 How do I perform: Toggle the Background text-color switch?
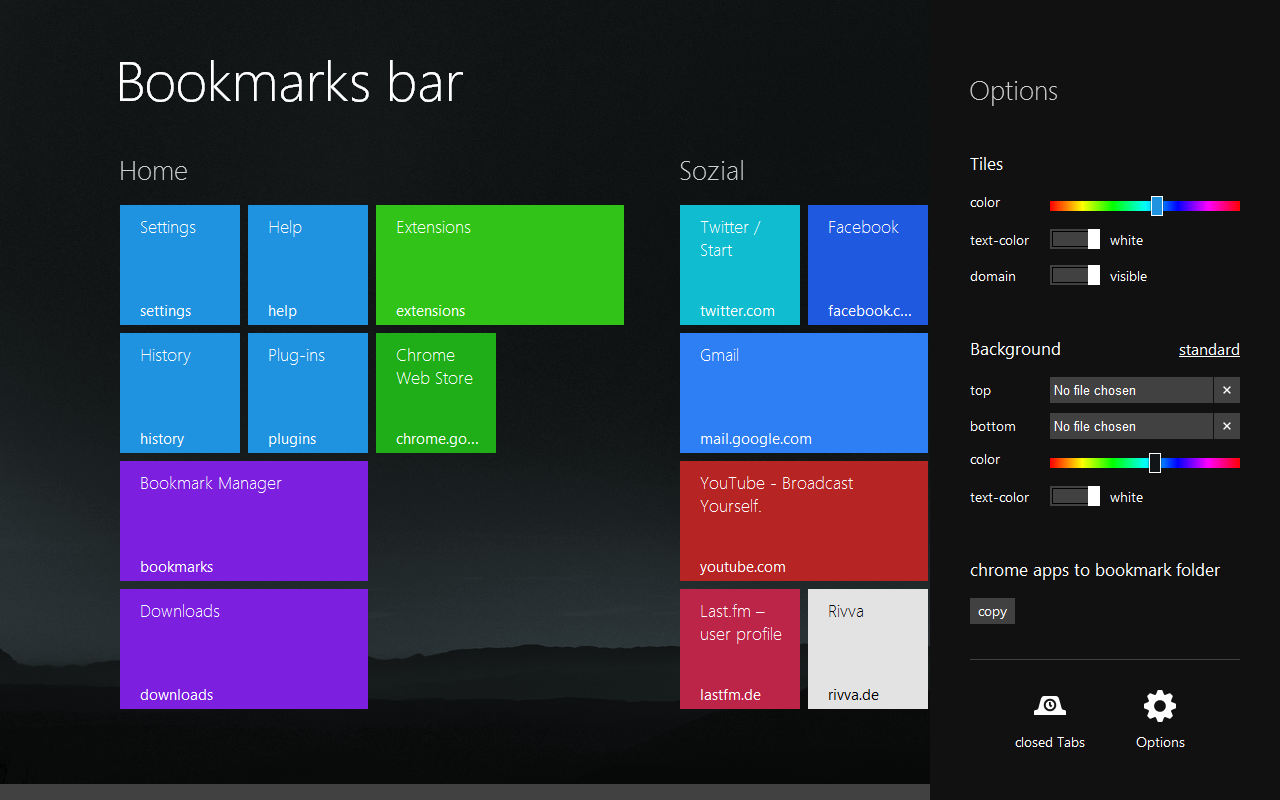tap(1075, 497)
